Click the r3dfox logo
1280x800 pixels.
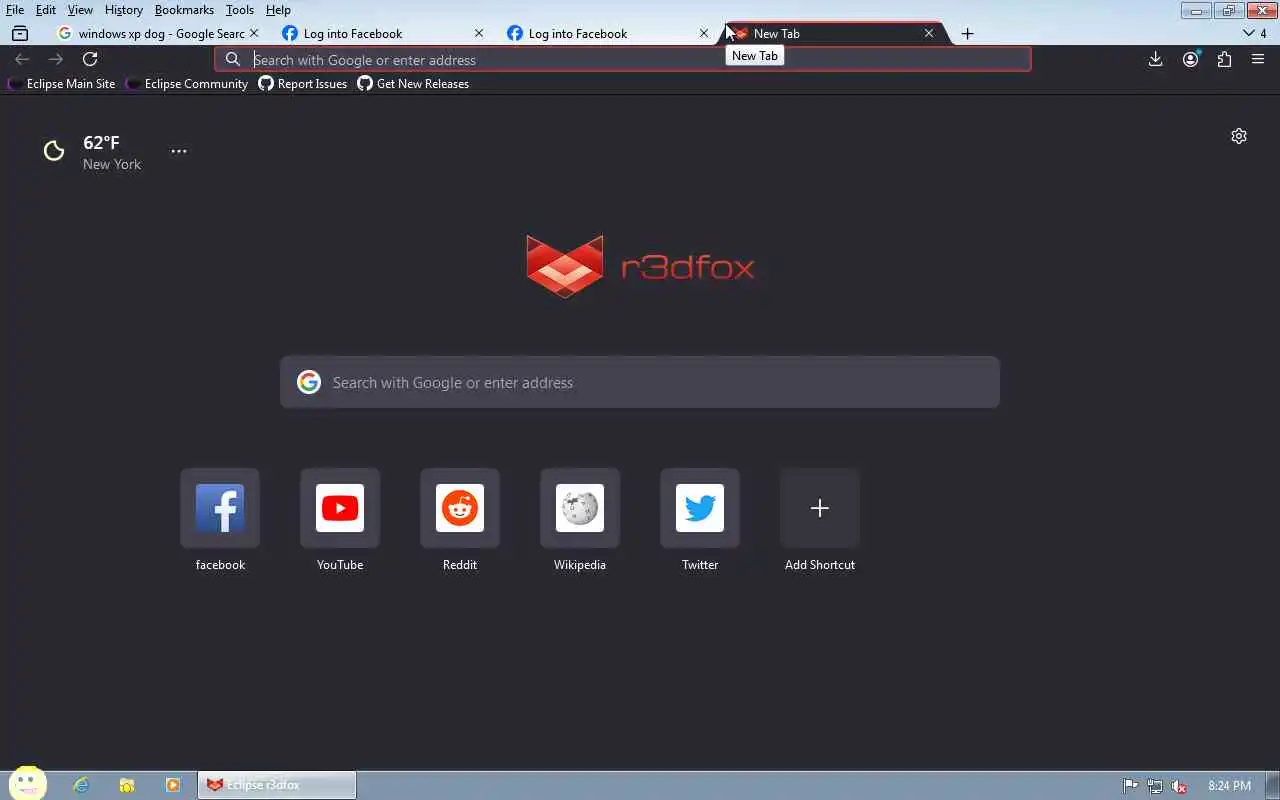(x=640, y=267)
